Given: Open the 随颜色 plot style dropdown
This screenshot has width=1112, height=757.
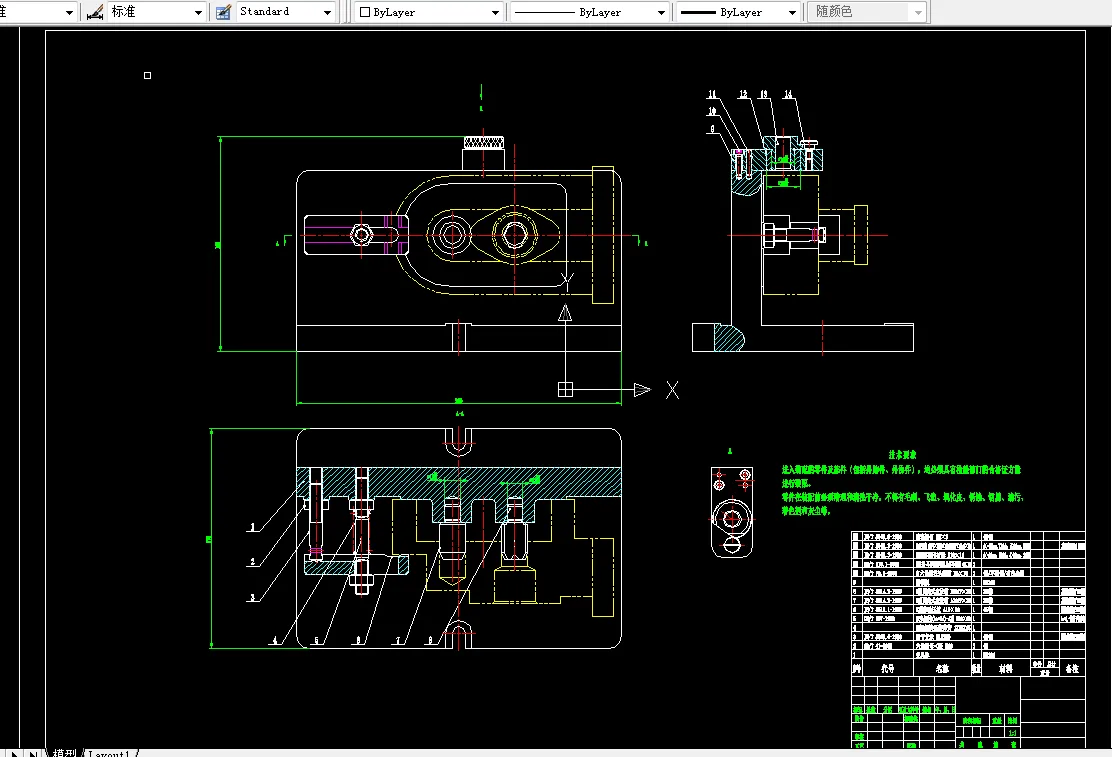Looking at the screenshot, I should pyautogui.click(x=918, y=12).
